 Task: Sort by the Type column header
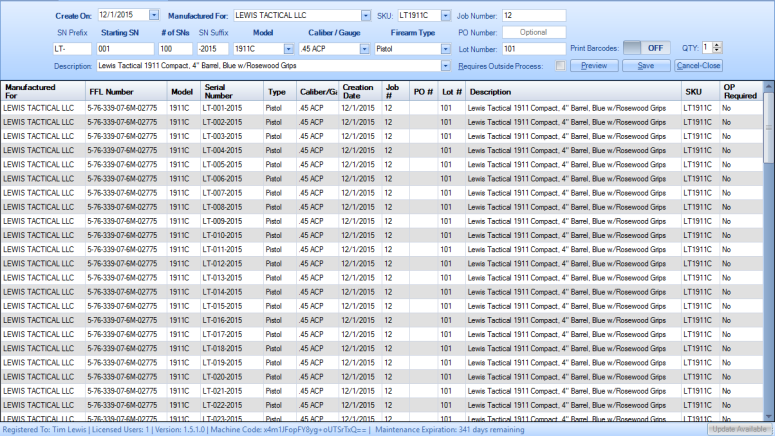[x=279, y=91]
